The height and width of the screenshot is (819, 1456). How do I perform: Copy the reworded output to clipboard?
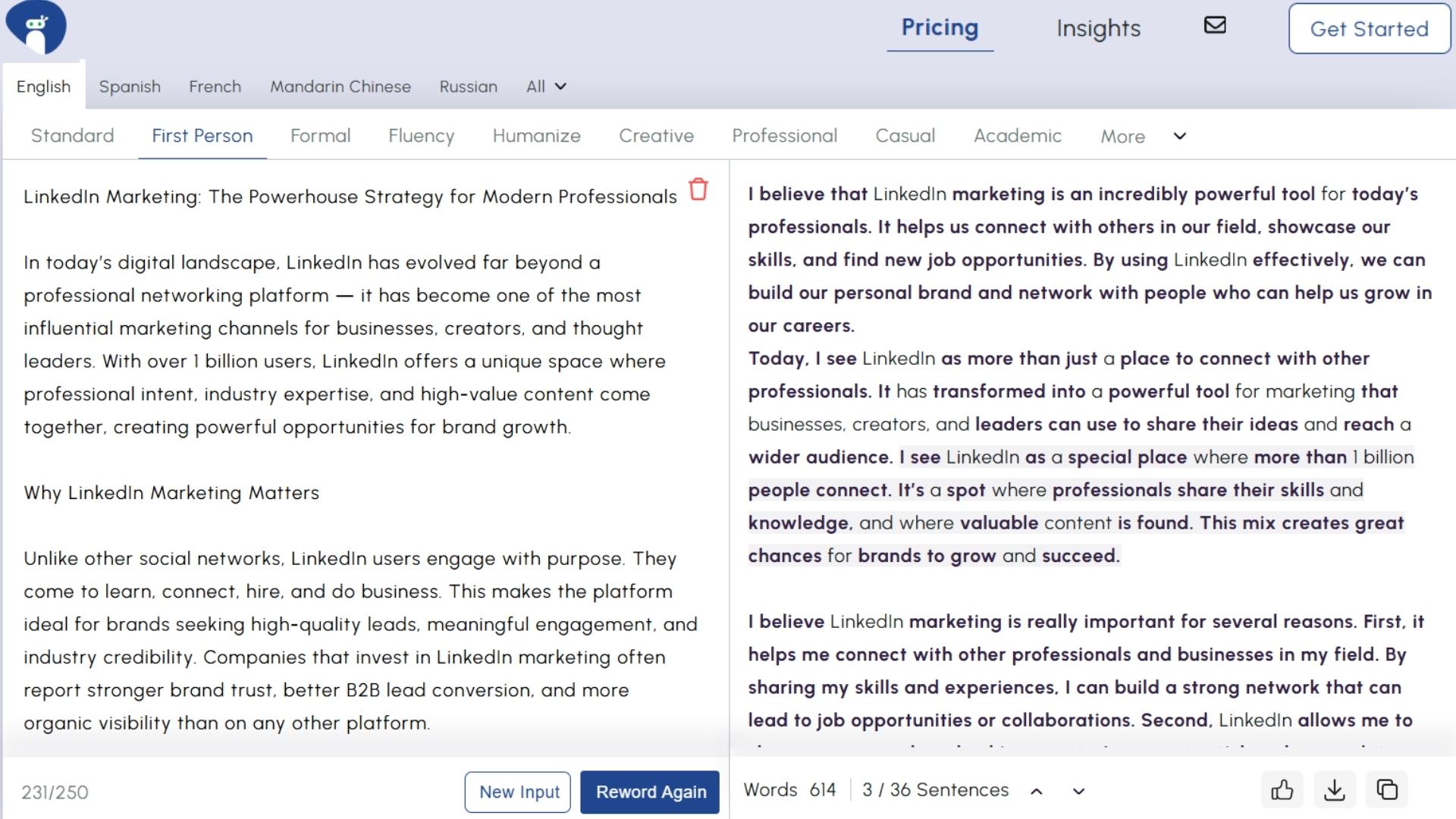click(x=1389, y=790)
